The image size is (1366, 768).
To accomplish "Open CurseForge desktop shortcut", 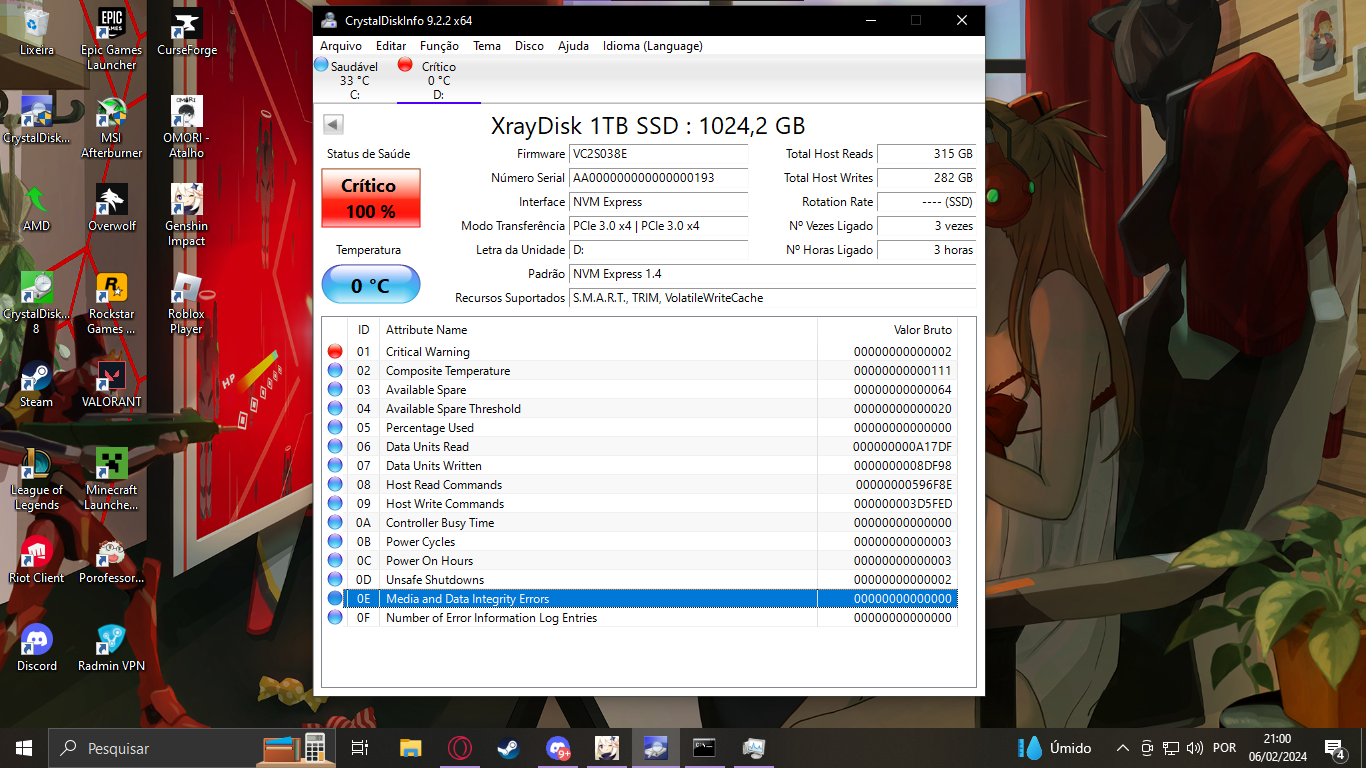I will click(186, 32).
